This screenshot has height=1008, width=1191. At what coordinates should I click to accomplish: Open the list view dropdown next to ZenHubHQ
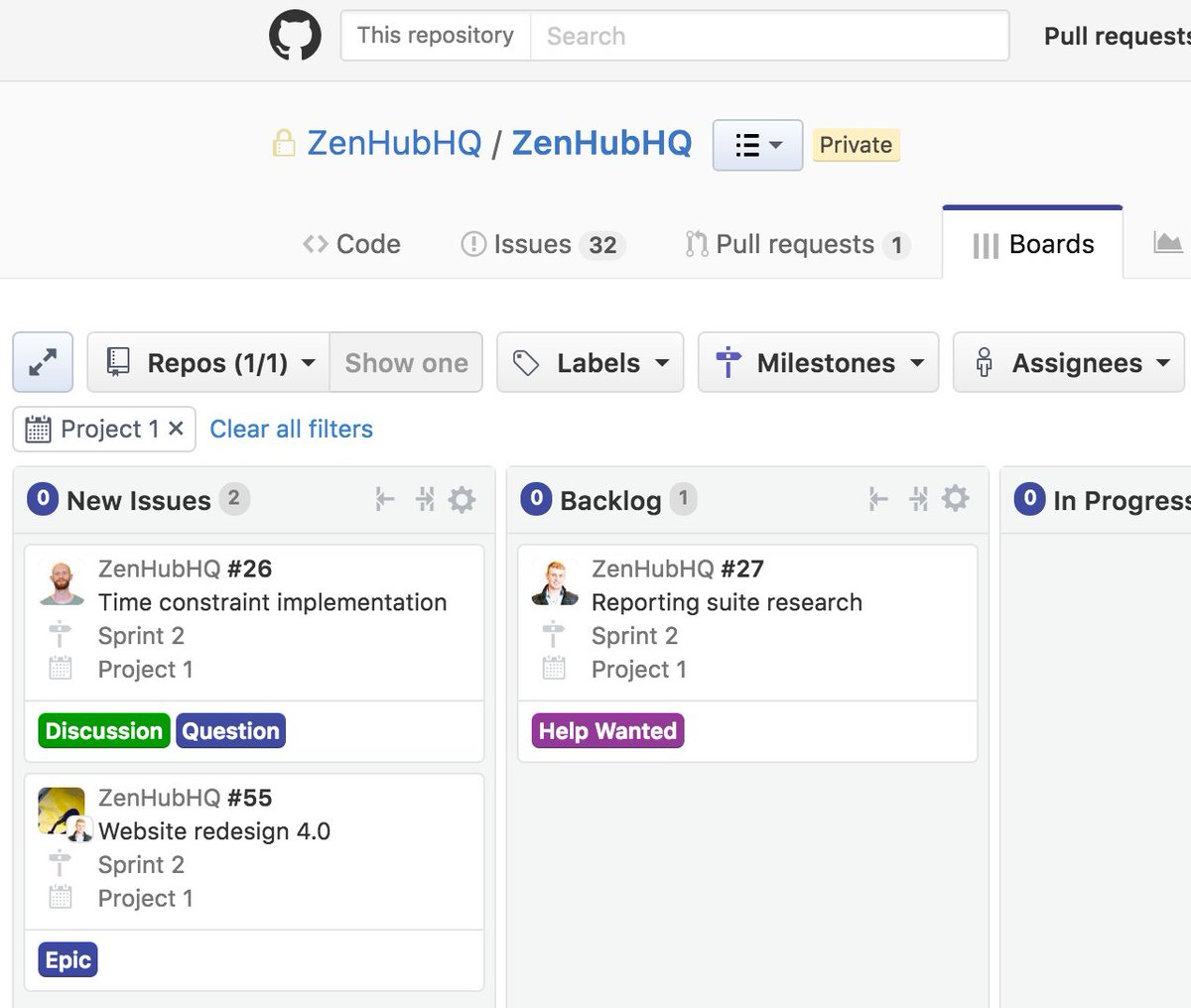tap(757, 145)
